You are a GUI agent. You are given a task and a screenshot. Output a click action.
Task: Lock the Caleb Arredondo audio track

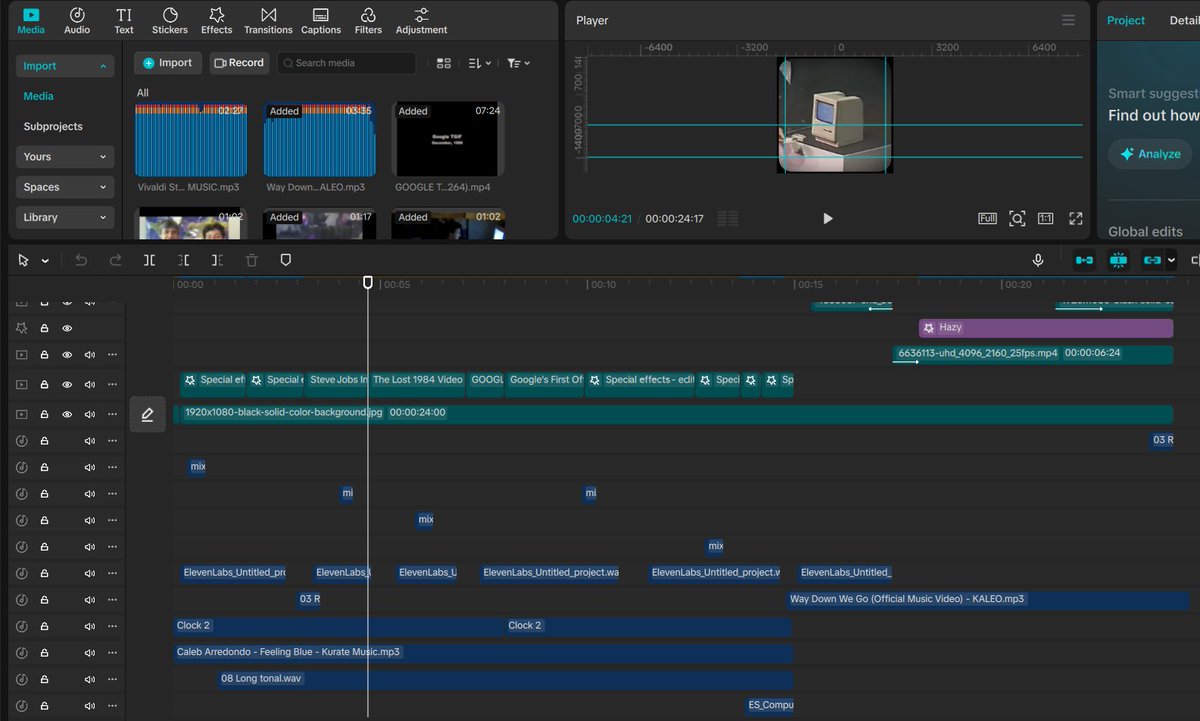[x=44, y=652]
